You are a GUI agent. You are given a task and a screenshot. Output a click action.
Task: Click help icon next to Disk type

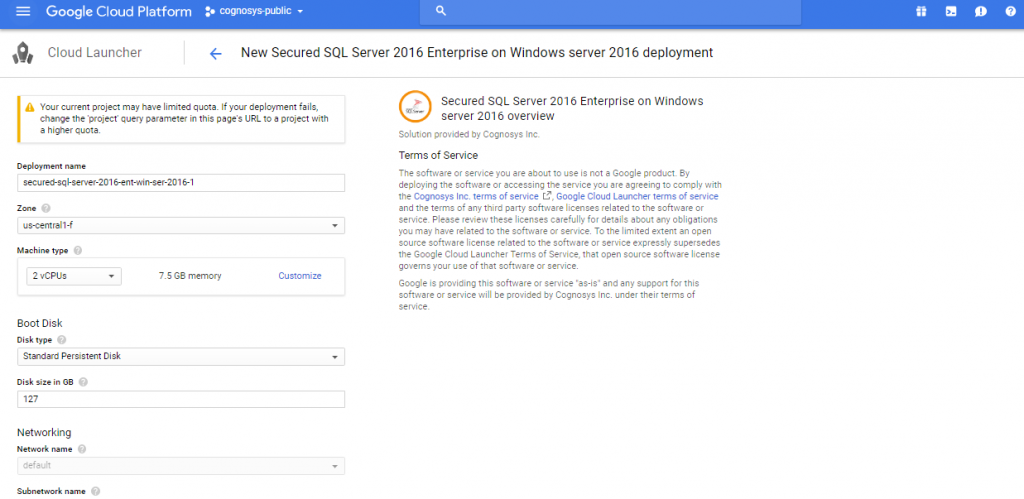(62, 340)
